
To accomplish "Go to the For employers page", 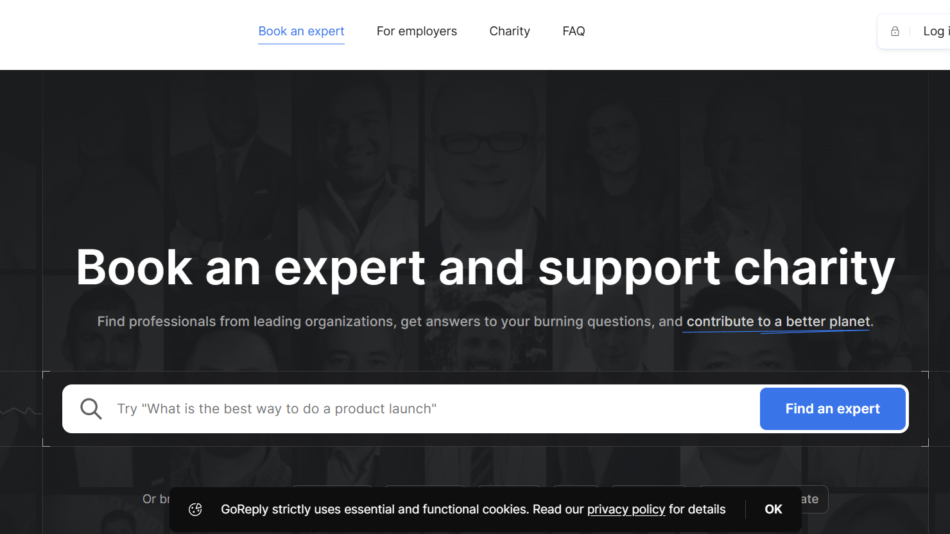I will [416, 31].
